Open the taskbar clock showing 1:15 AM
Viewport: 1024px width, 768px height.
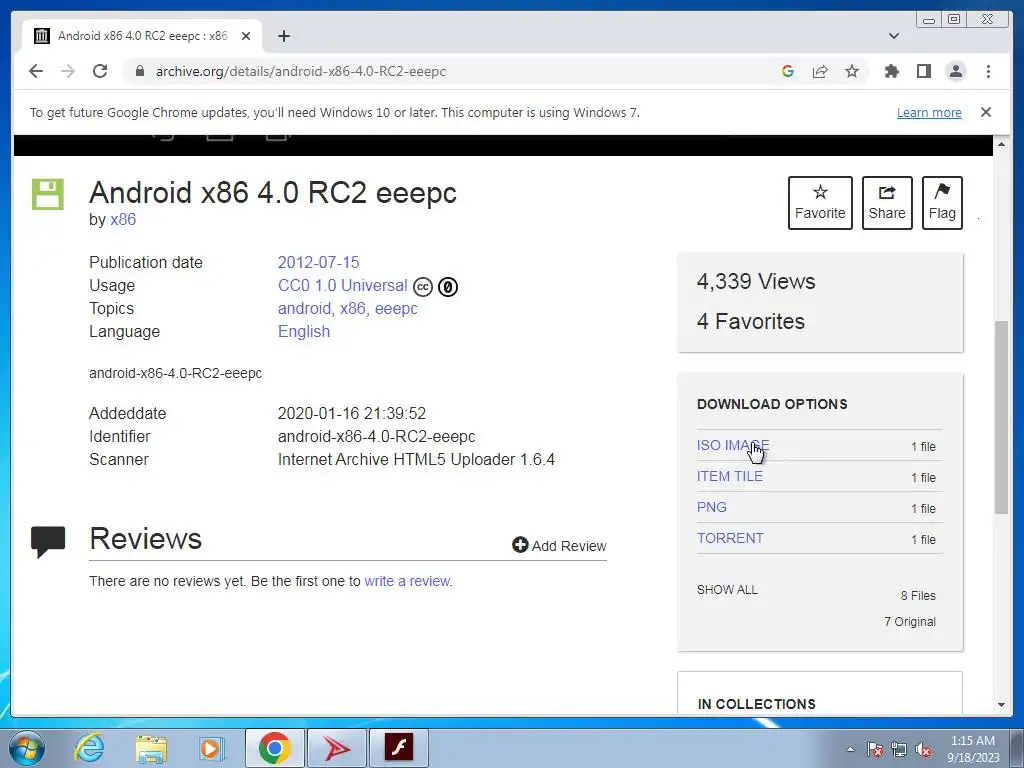tap(973, 749)
